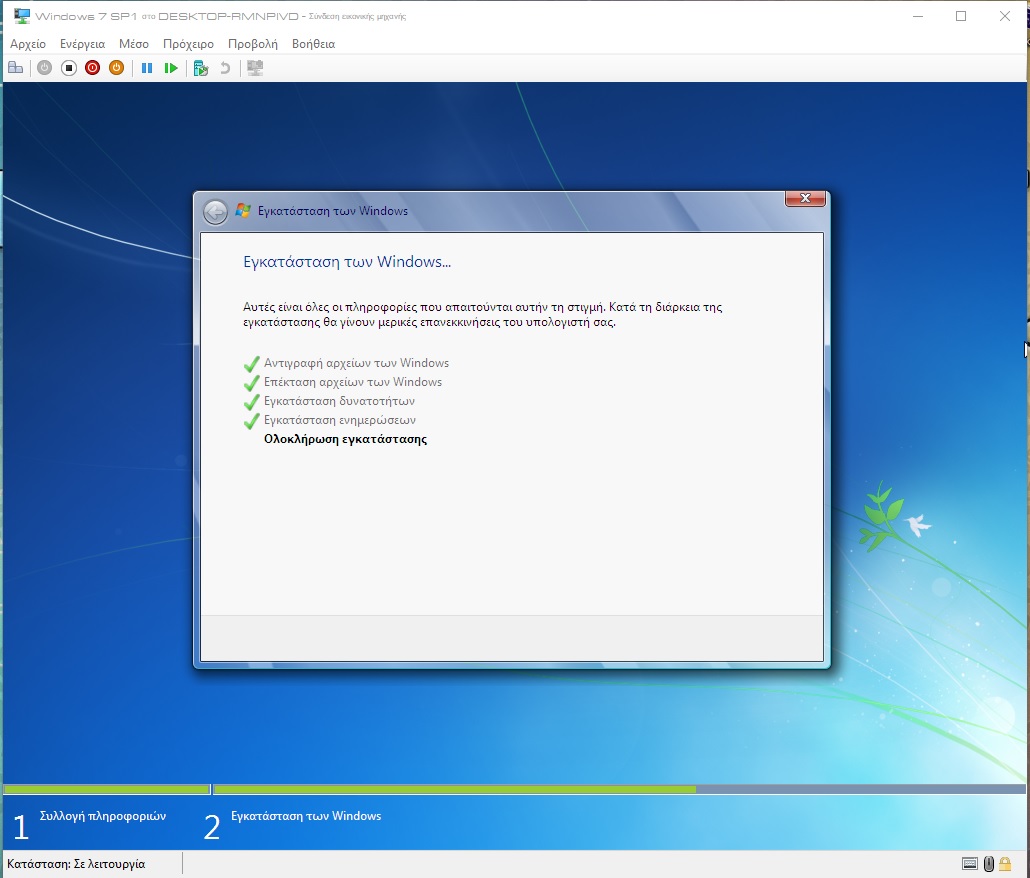Pause the virtual machine

tap(147, 68)
